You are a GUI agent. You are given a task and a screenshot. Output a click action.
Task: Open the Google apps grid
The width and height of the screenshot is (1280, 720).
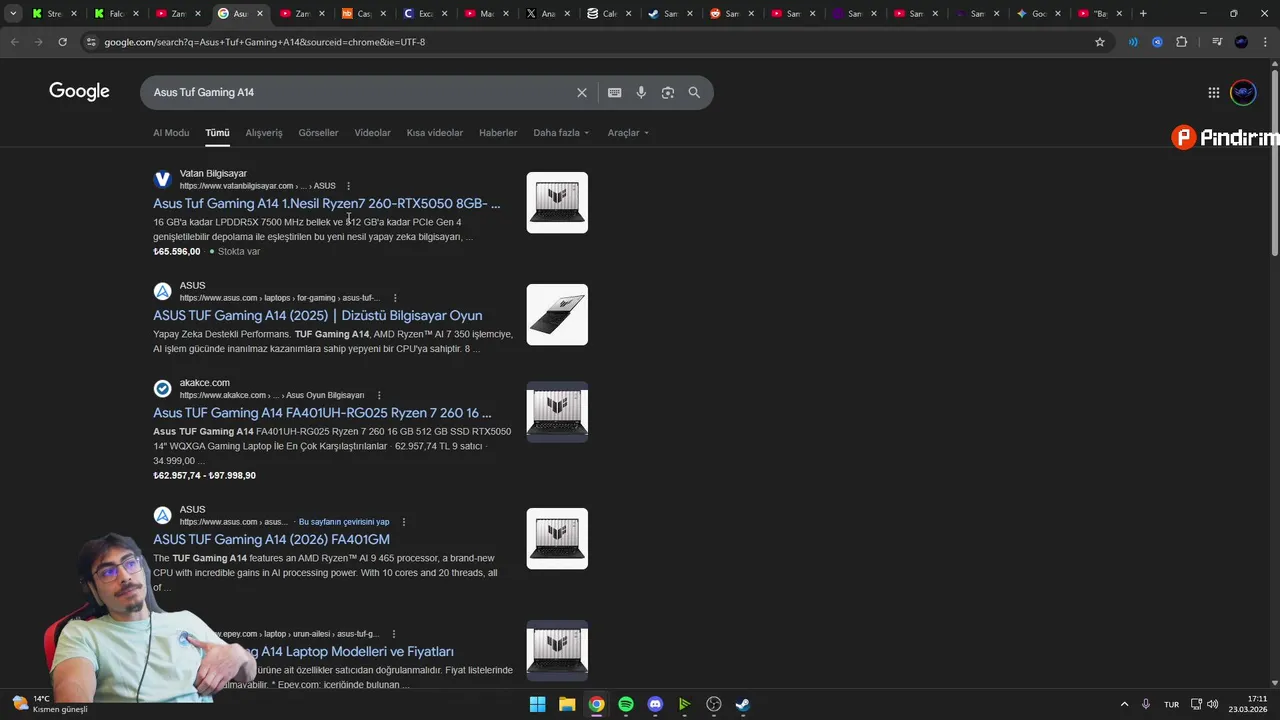click(1213, 92)
